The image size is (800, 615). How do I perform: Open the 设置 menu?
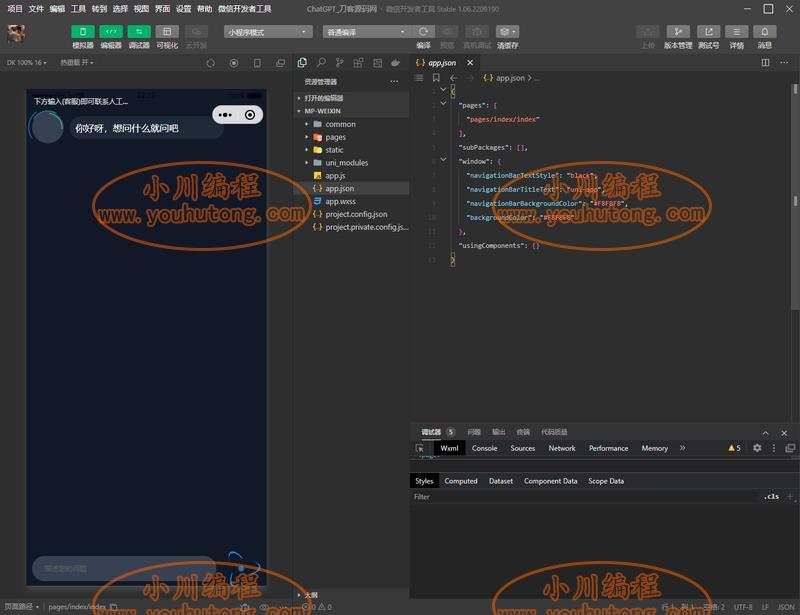183,9
